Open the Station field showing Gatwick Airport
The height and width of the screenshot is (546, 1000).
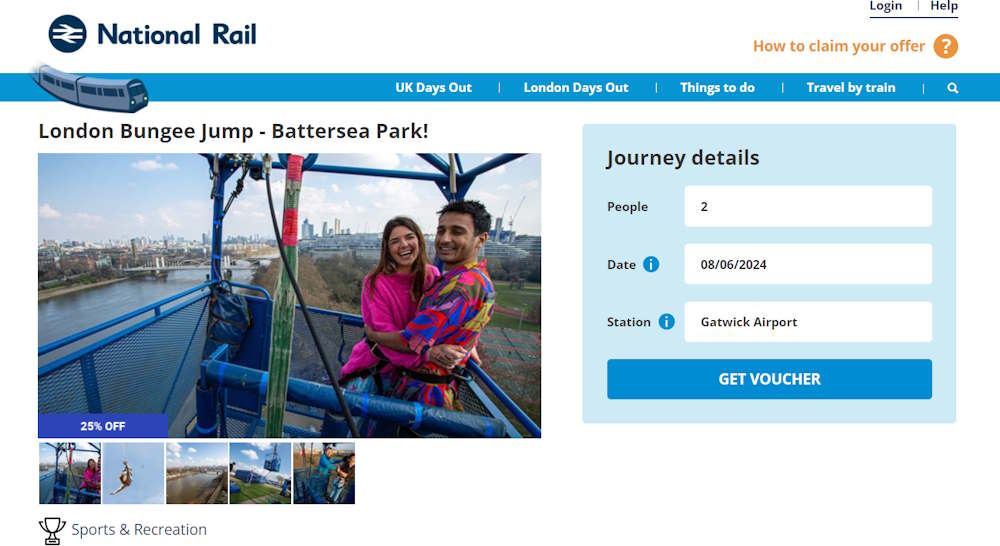808,321
